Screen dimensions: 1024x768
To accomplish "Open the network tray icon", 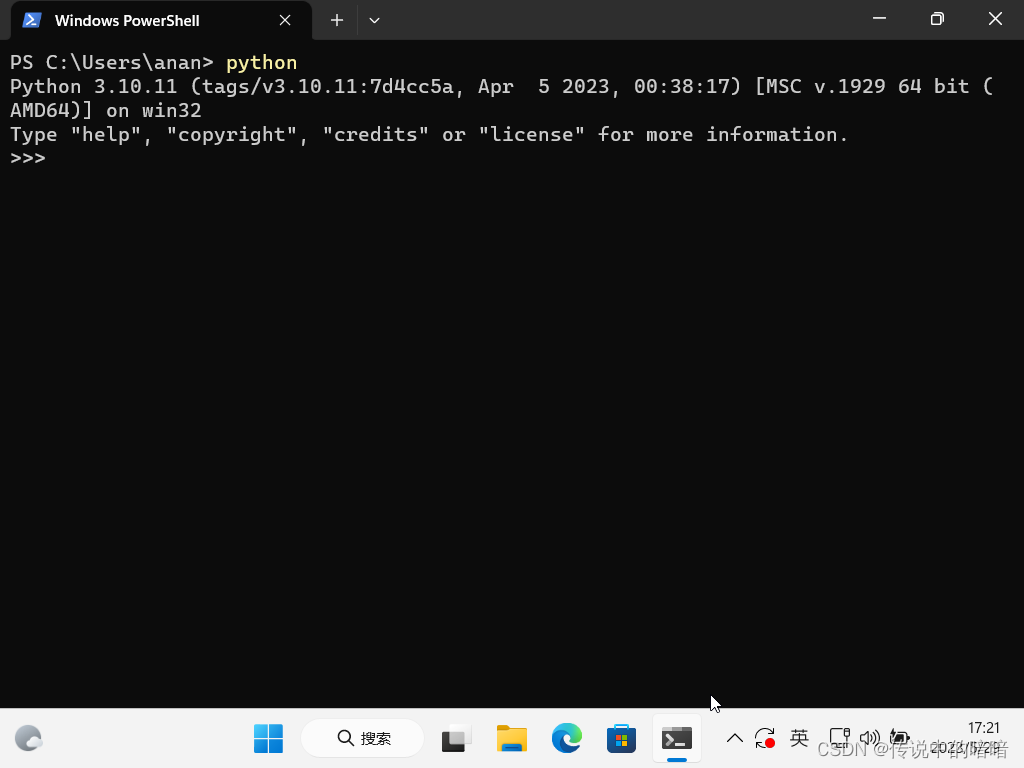I will (x=839, y=739).
